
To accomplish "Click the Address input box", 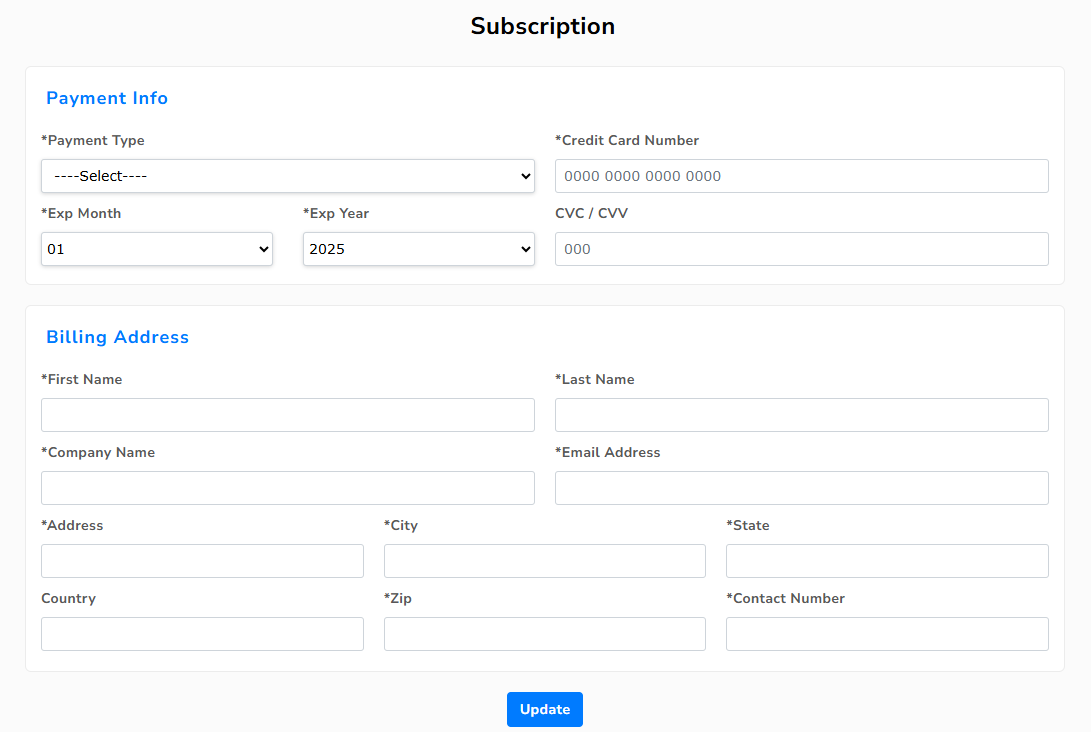I will click(202, 561).
